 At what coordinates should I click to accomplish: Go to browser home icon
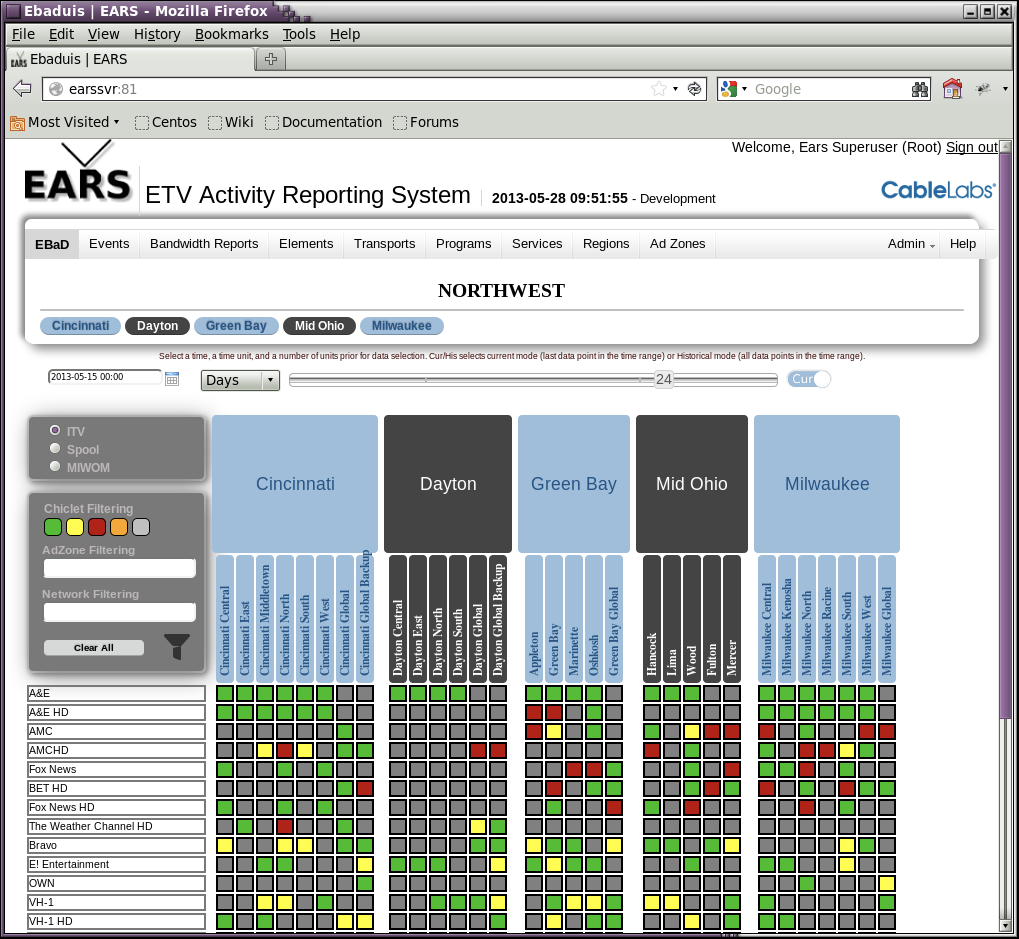click(x=952, y=88)
